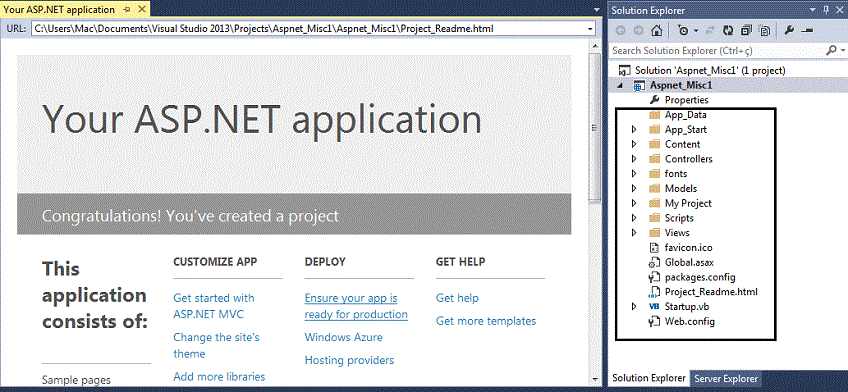Click the Models folder icon

pos(654,189)
